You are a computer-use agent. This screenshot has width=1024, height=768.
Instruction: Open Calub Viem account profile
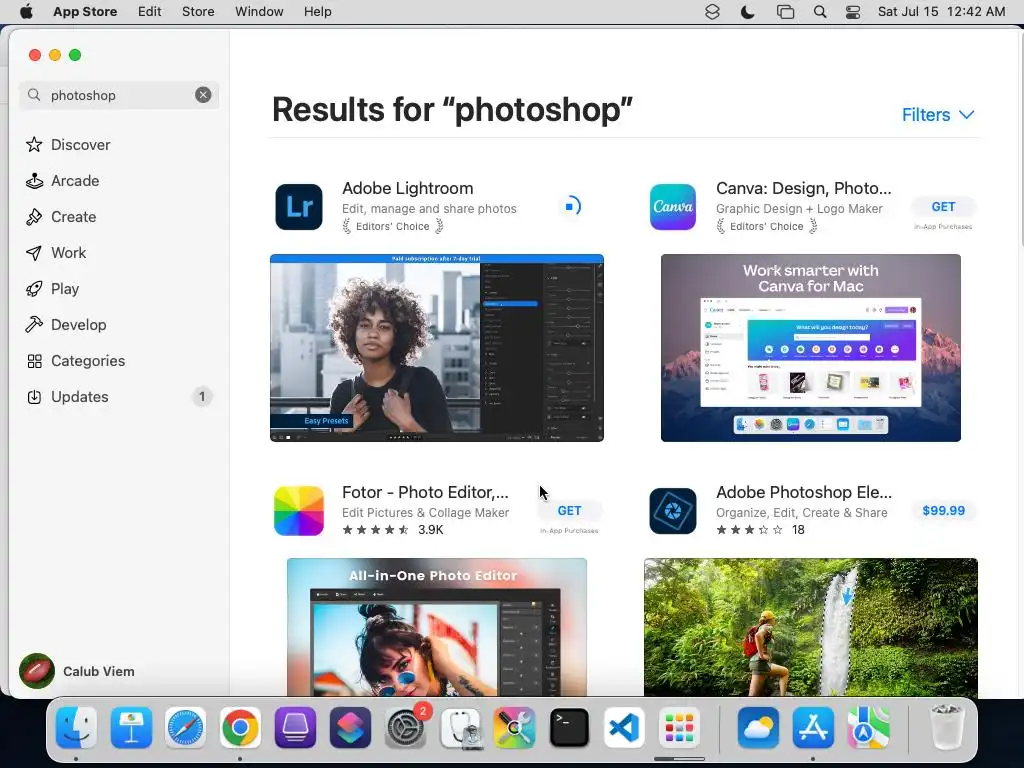(x=77, y=671)
